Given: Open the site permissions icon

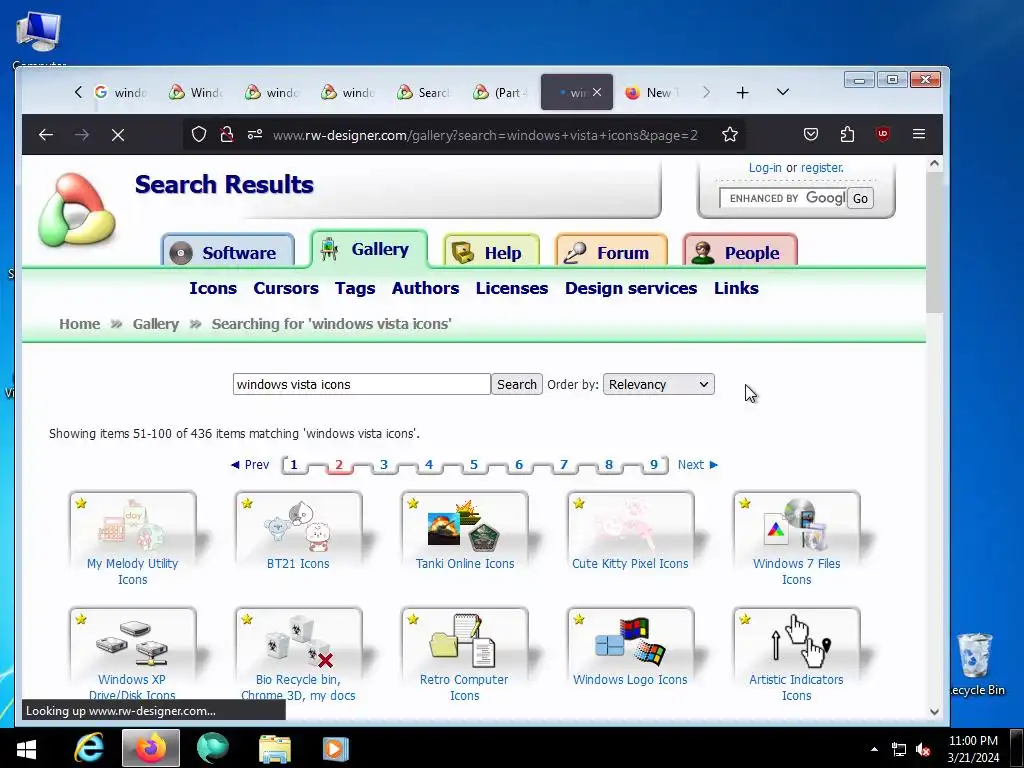Looking at the screenshot, I should tap(255, 135).
